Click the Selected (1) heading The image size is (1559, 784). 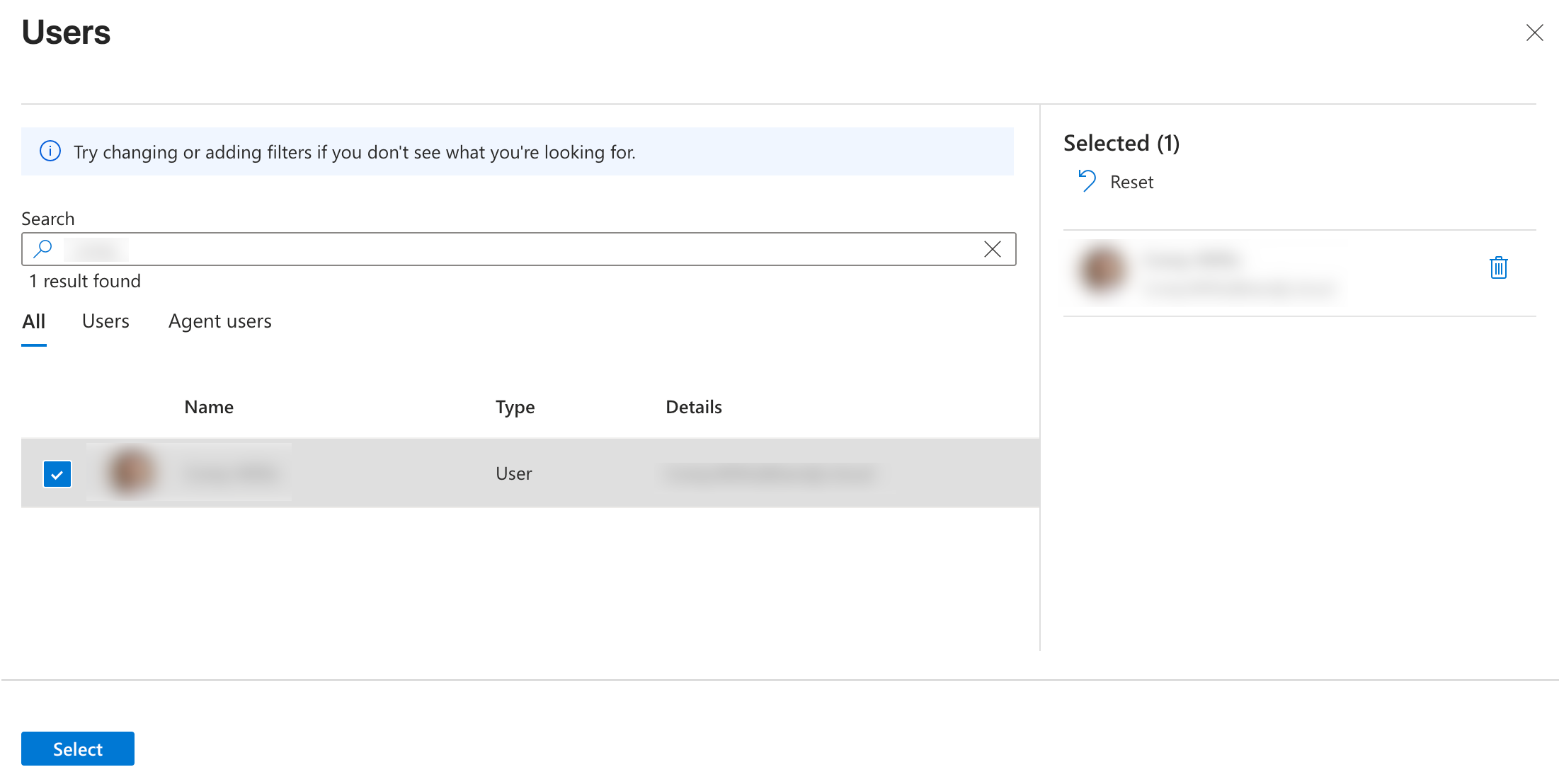1121,143
